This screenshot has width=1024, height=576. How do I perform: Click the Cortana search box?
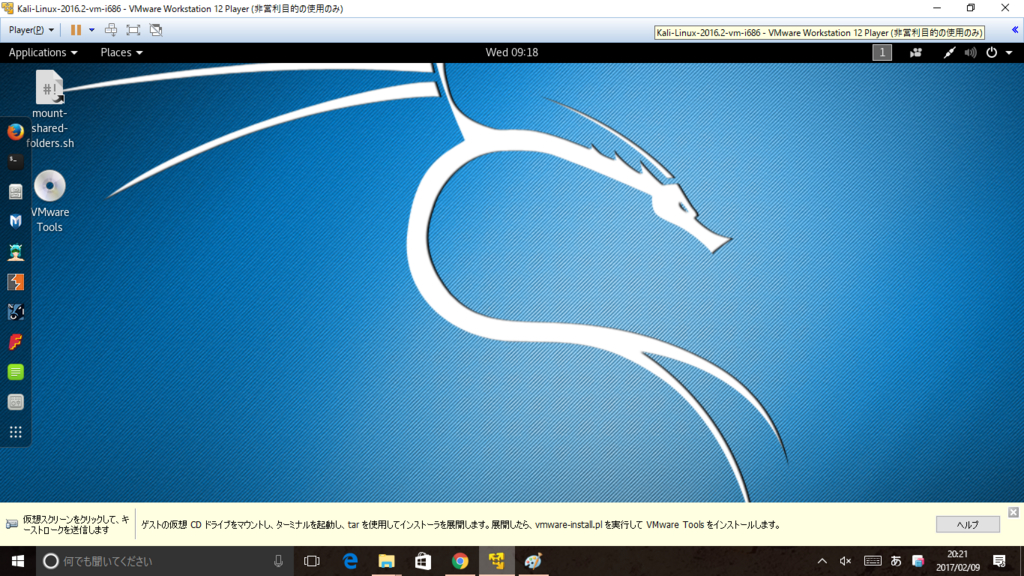click(x=163, y=561)
